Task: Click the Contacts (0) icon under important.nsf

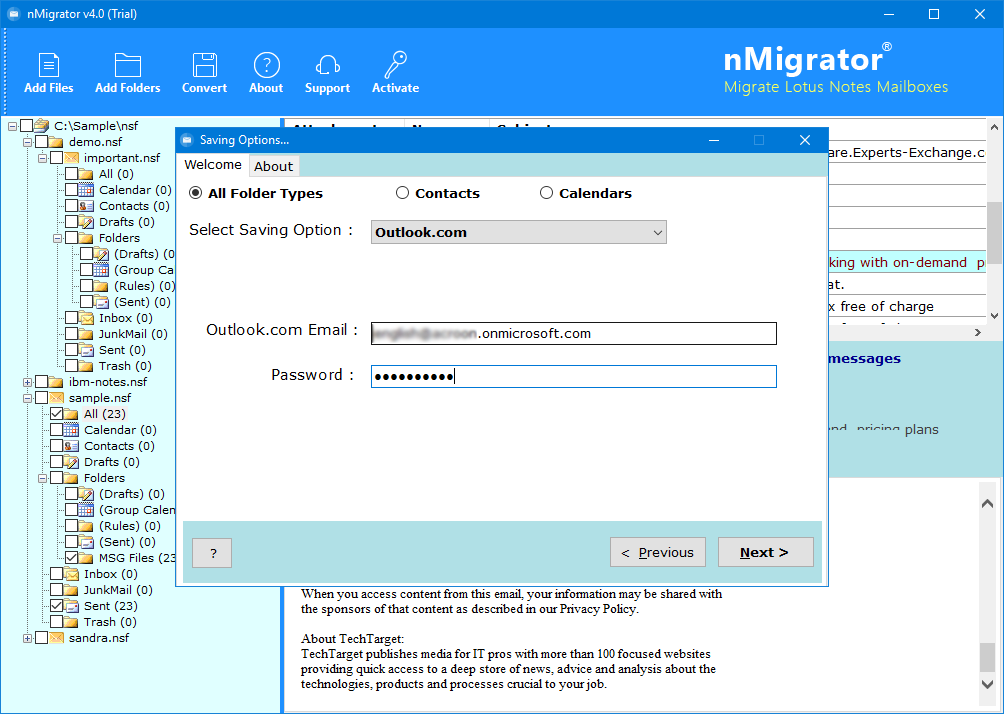Action: coord(86,206)
